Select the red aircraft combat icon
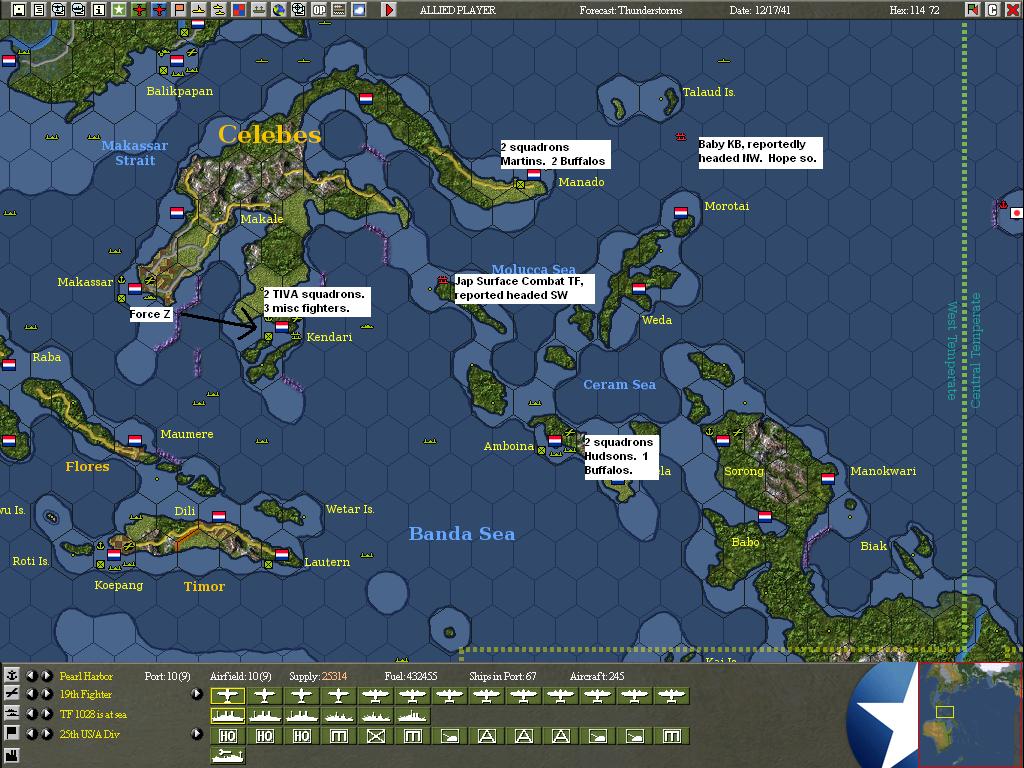This screenshot has height=768, width=1024. click(x=137, y=9)
